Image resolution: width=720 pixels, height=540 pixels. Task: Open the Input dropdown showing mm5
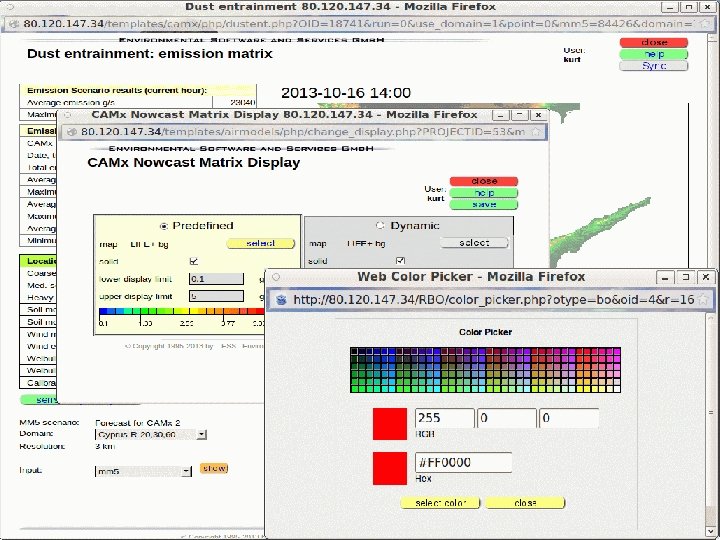pyautogui.click(x=143, y=471)
